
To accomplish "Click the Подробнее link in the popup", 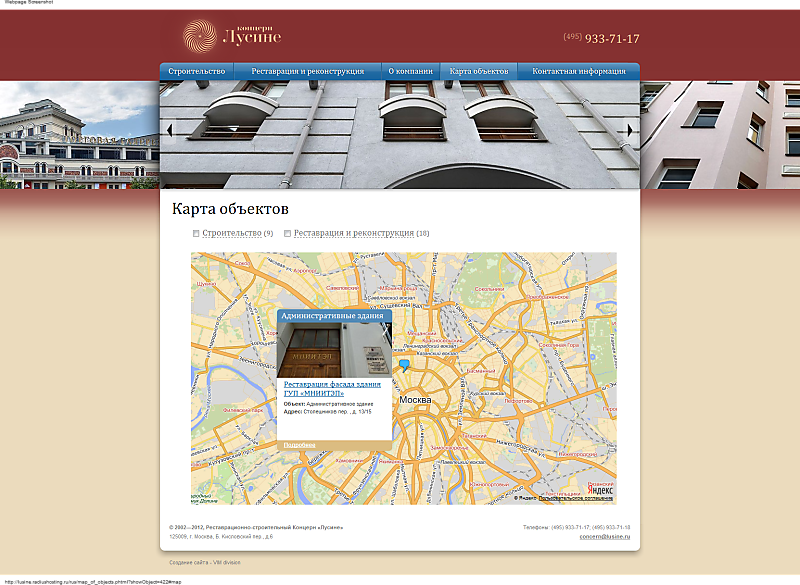I will (x=299, y=445).
